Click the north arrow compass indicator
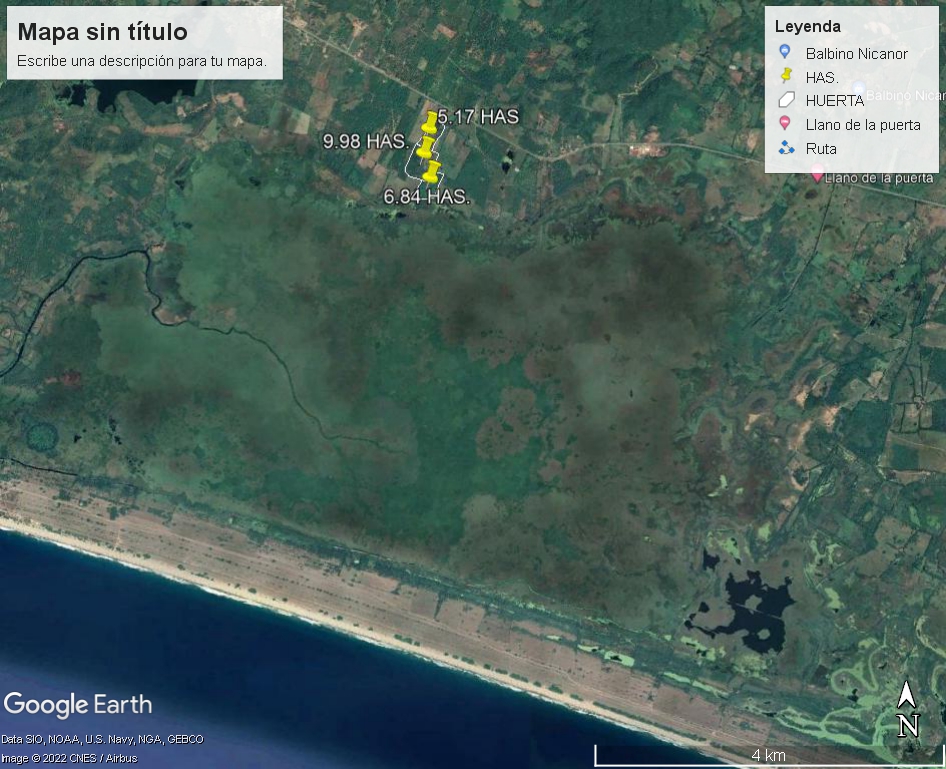This screenshot has height=769, width=946. [907, 709]
